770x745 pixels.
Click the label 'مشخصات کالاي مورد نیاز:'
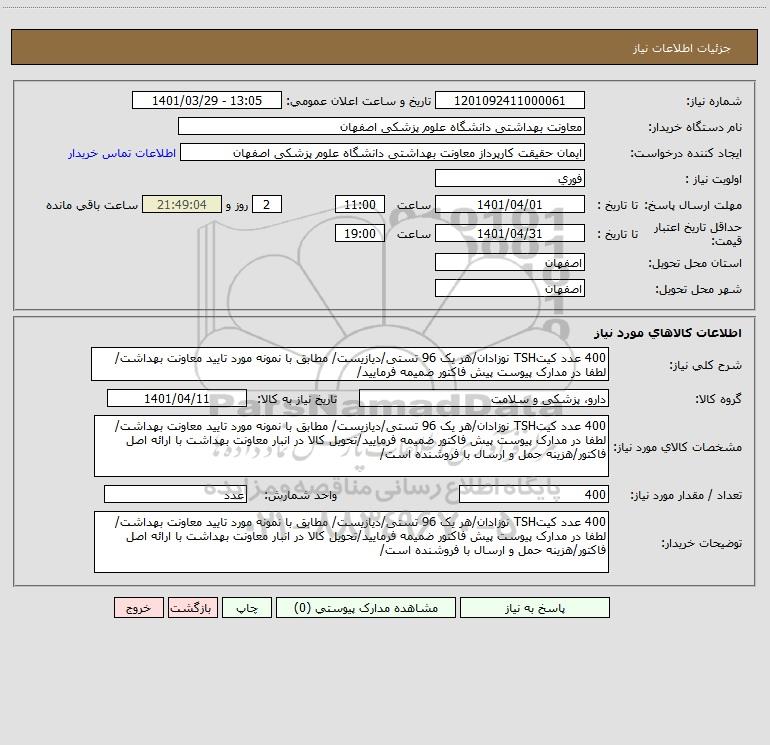coord(678,447)
